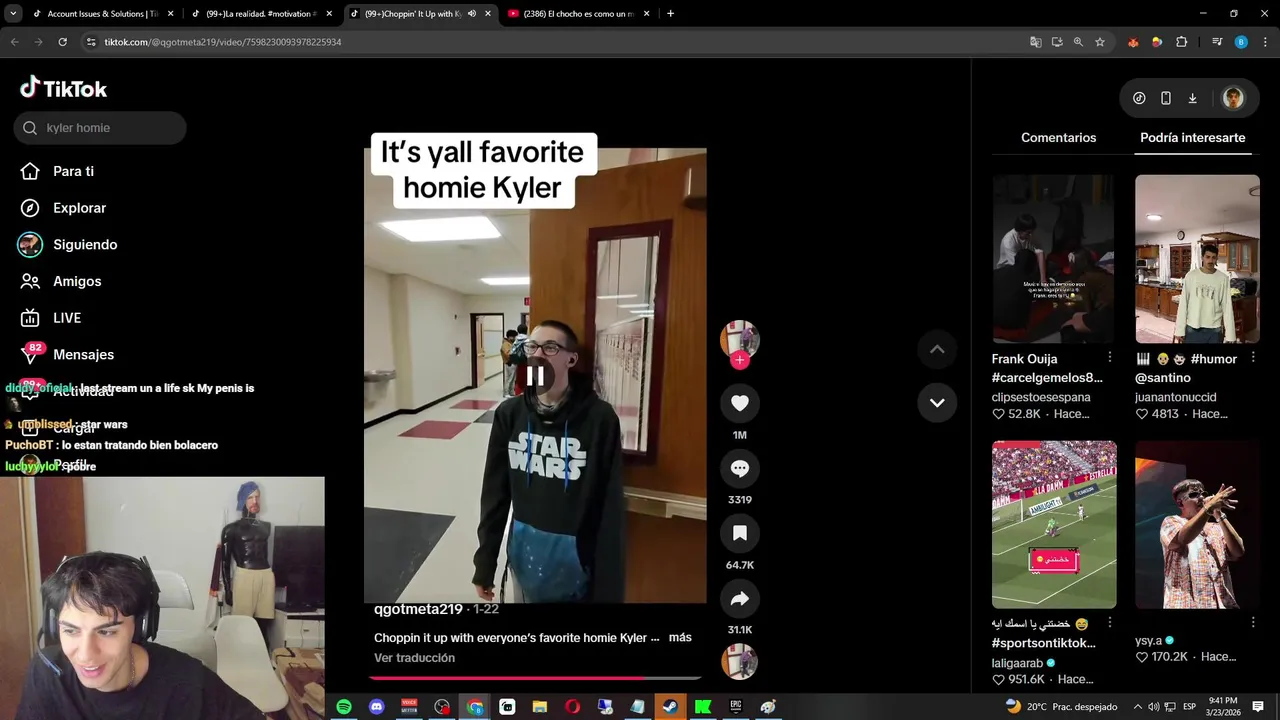This screenshot has width=1280, height=720.
Task: Open the ysy.a singer video thumbnail
Action: click(x=1197, y=524)
